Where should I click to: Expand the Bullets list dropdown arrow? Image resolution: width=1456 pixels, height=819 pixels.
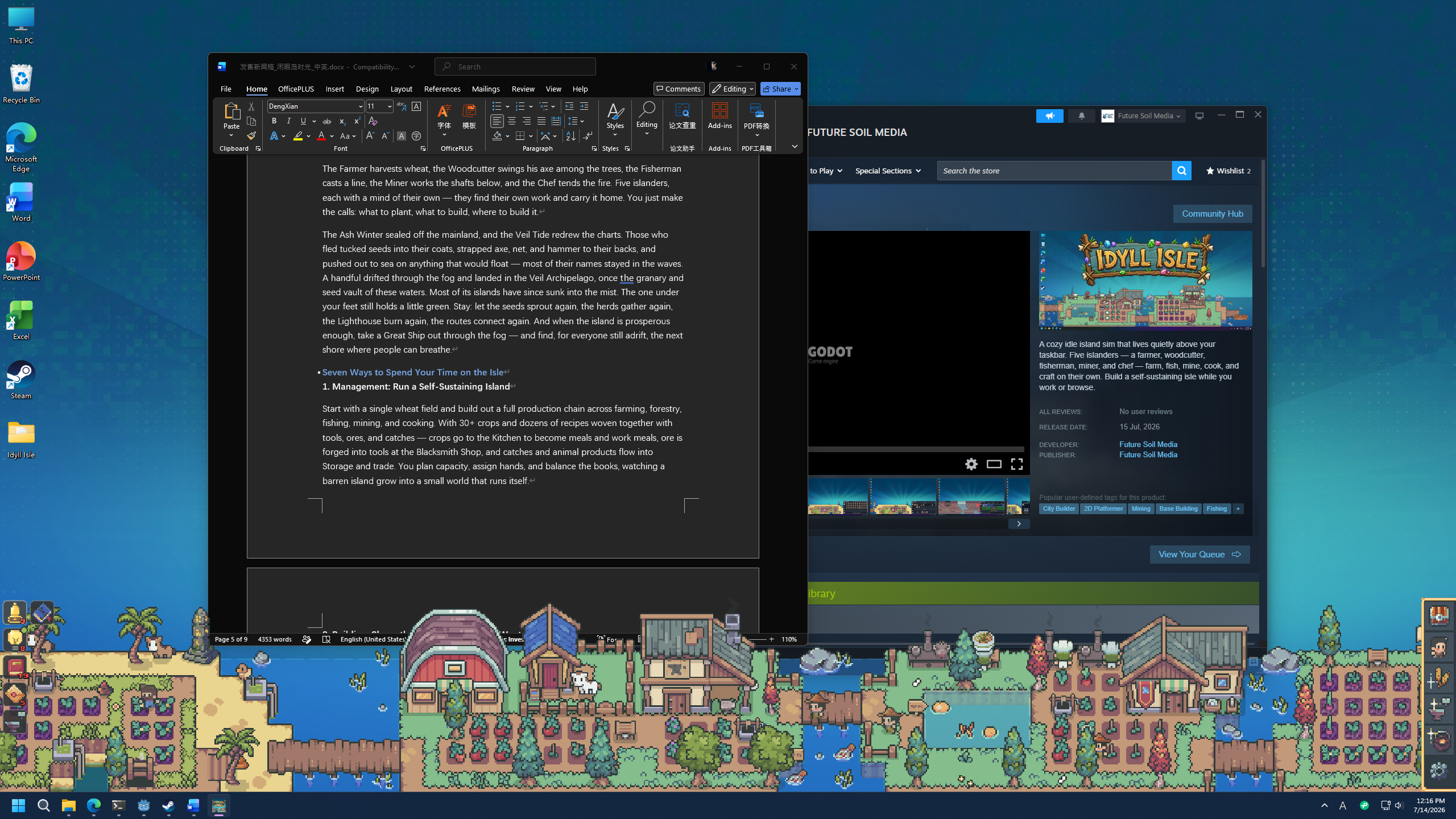click(x=507, y=106)
